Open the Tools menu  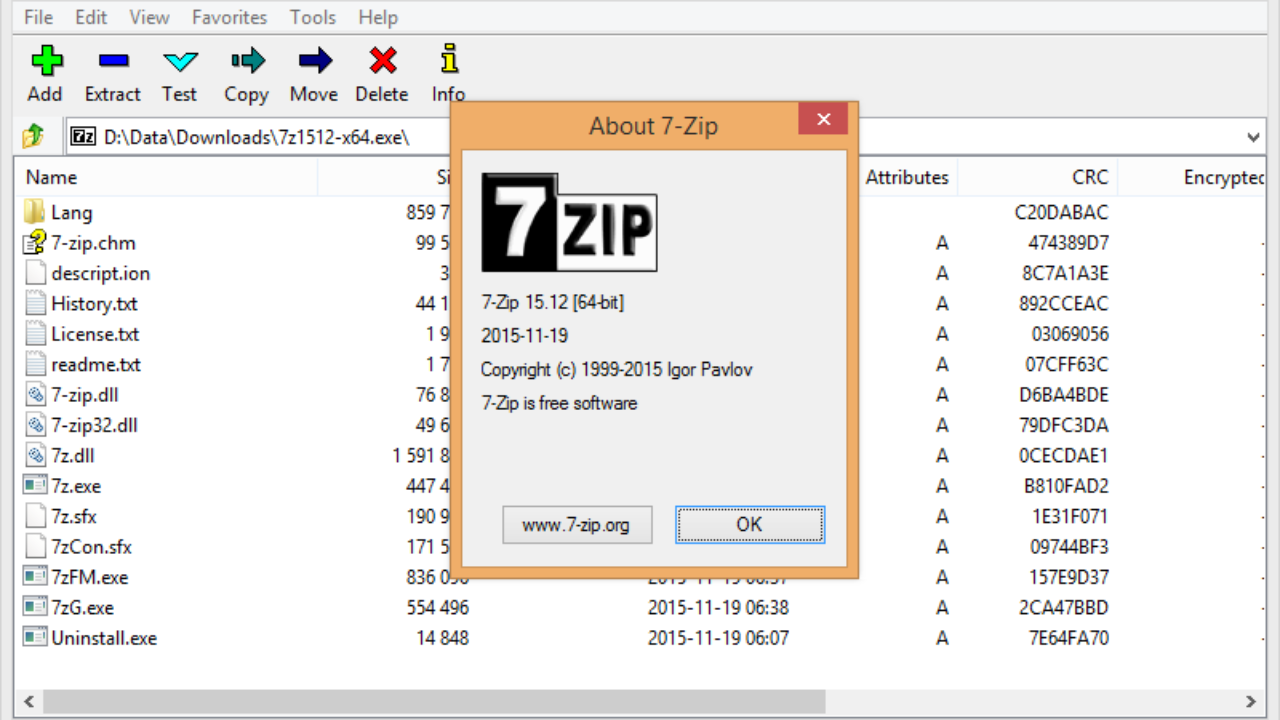coord(313,17)
